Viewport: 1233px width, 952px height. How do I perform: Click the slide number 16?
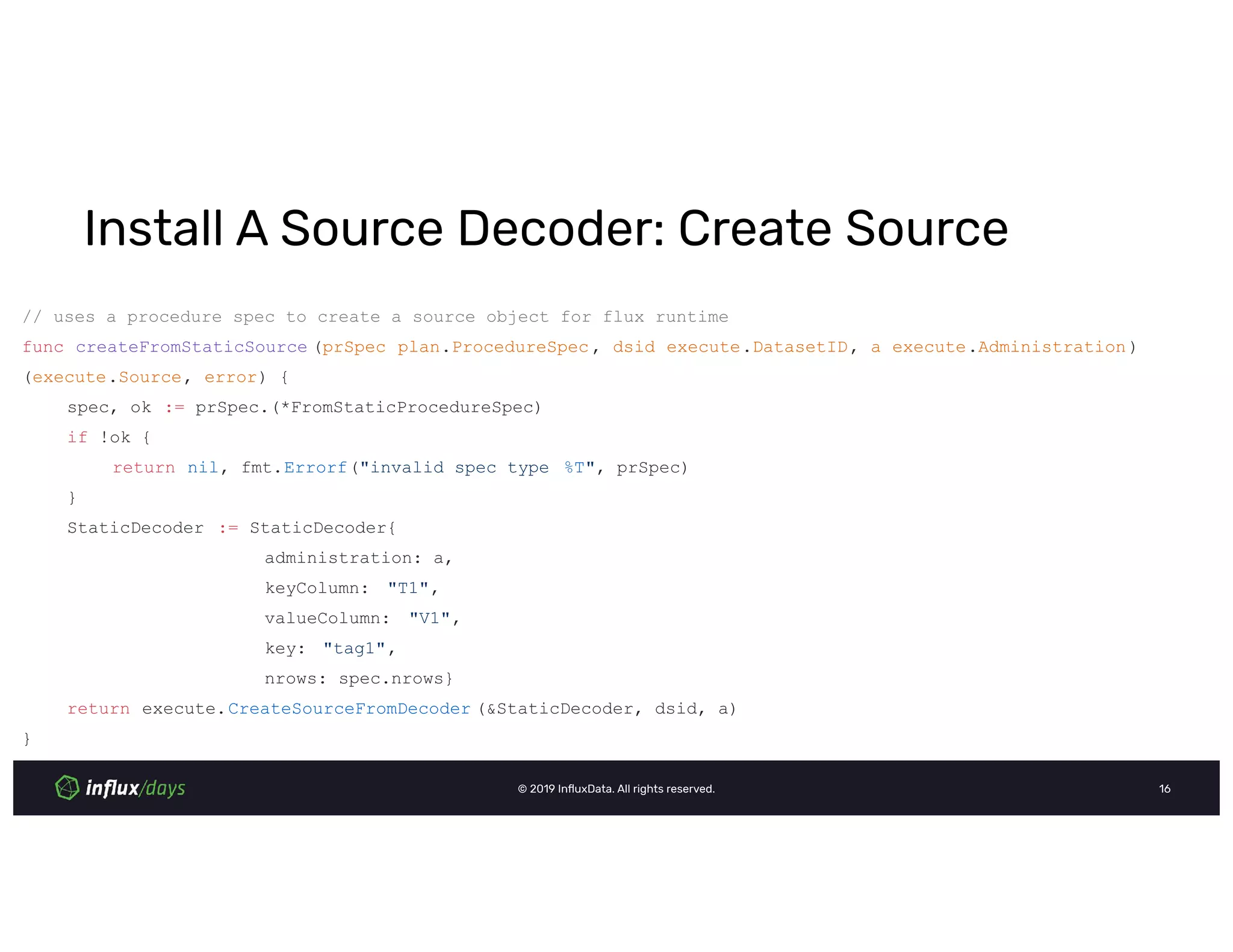1164,789
